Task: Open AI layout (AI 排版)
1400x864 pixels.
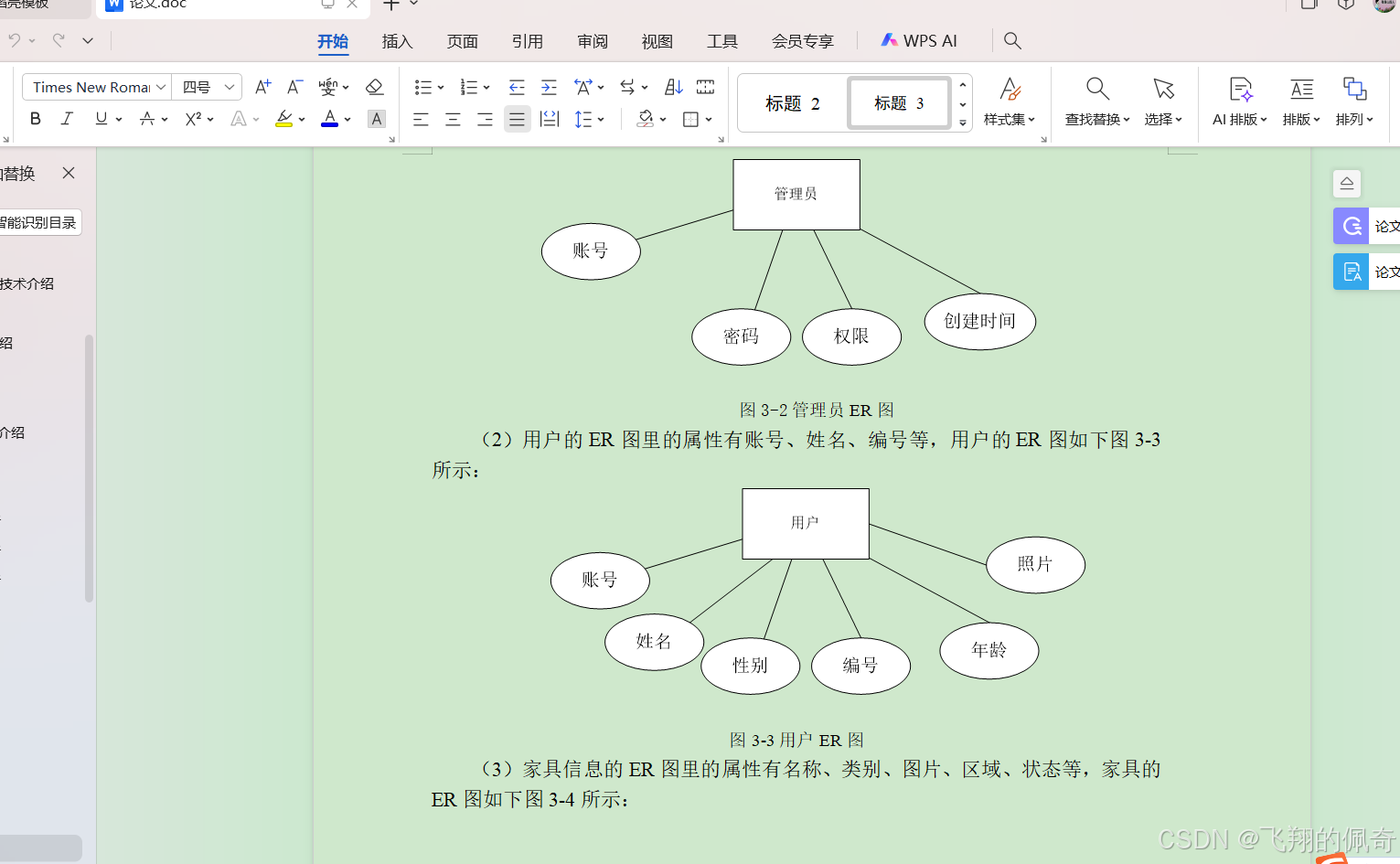Action: pyautogui.click(x=1240, y=101)
